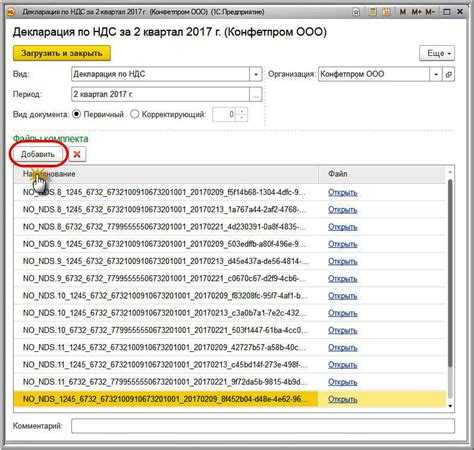The image size is (474, 450).
Task: Open the Период selection ellipsis button
Action: (256, 95)
